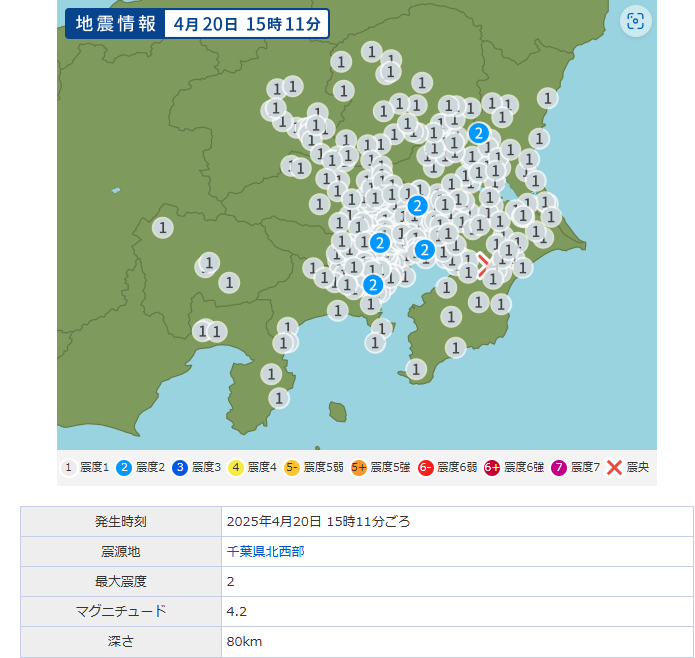This screenshot has width=695, height=658.
Task: Click the 発生時刻 table header cell
Action: (x=121, y=521)
